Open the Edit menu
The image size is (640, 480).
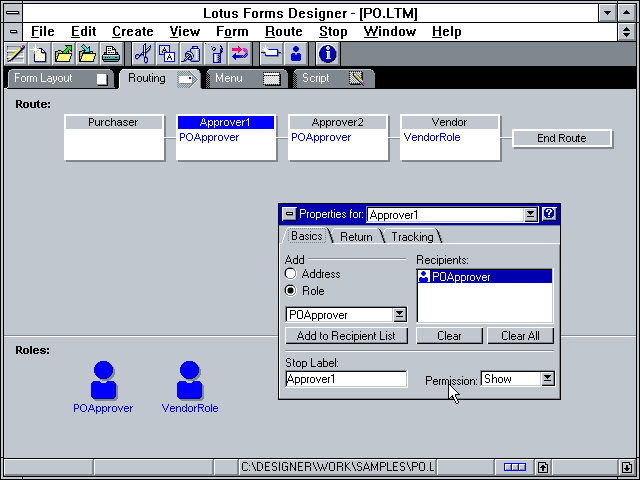tap(83, 31)
